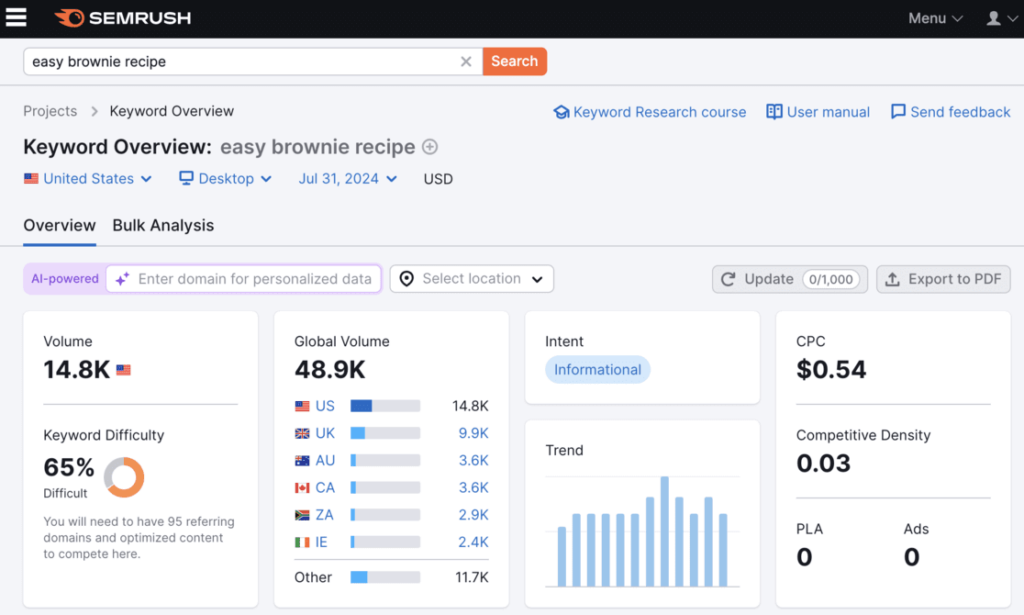Open the hamburger menu icon
Screen dimensions: 1024x615
[x=16, y=17]
